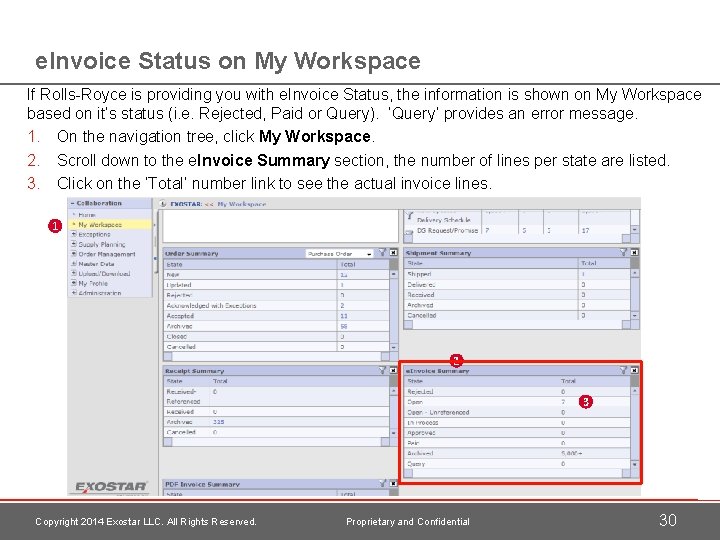Open the Purchase Order dropdown in Order Summary
This screenshot has height=540, width=720.
pos(339,253)
